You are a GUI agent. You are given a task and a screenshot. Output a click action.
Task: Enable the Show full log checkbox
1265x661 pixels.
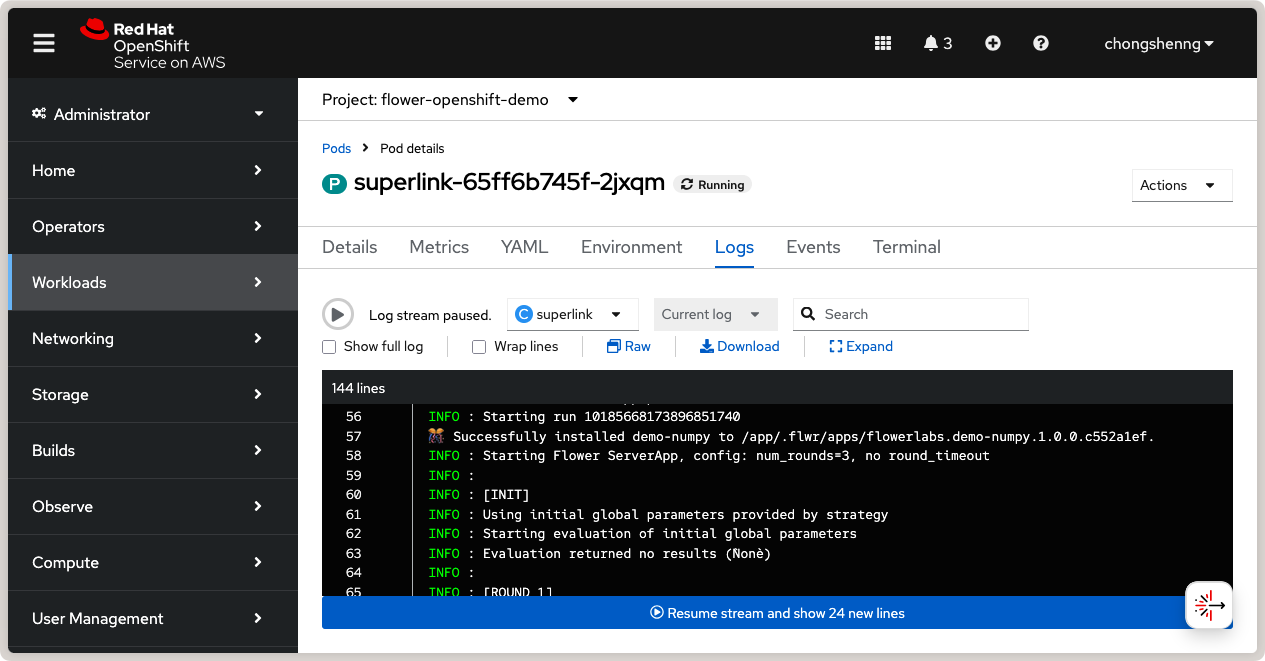329,347
